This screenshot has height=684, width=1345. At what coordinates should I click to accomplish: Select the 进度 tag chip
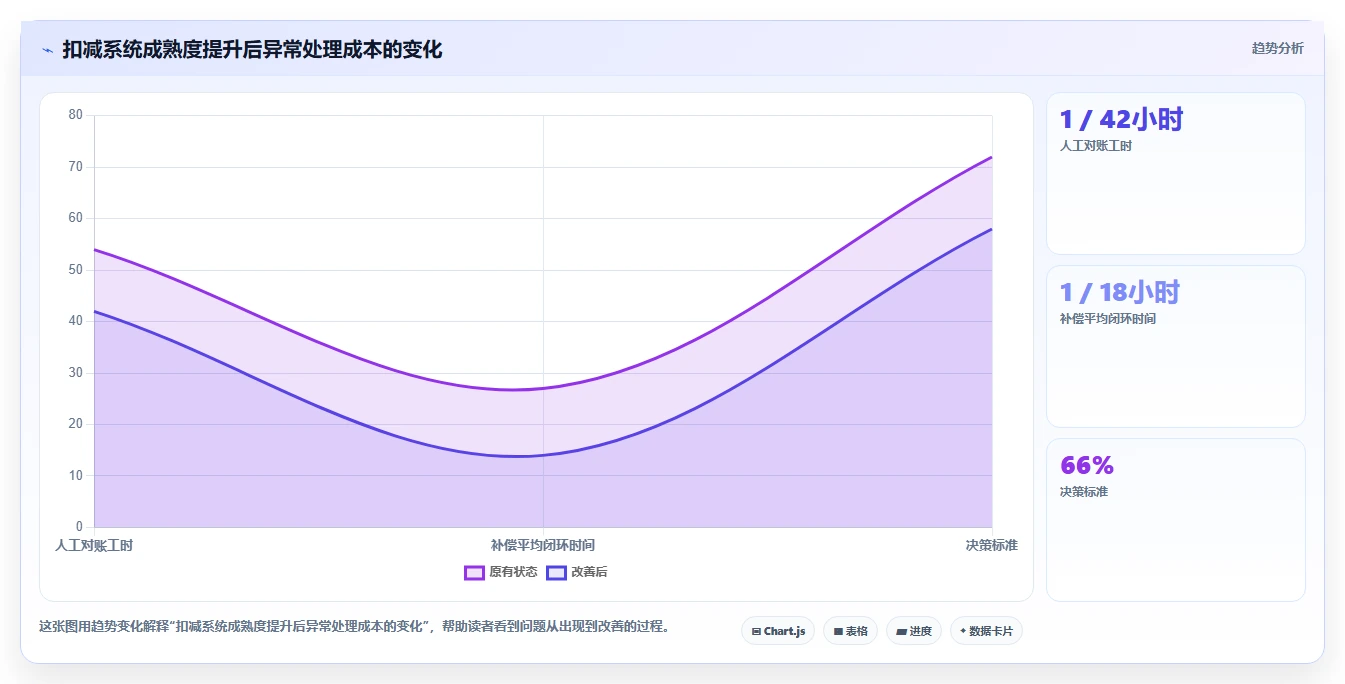coord(914,631)
